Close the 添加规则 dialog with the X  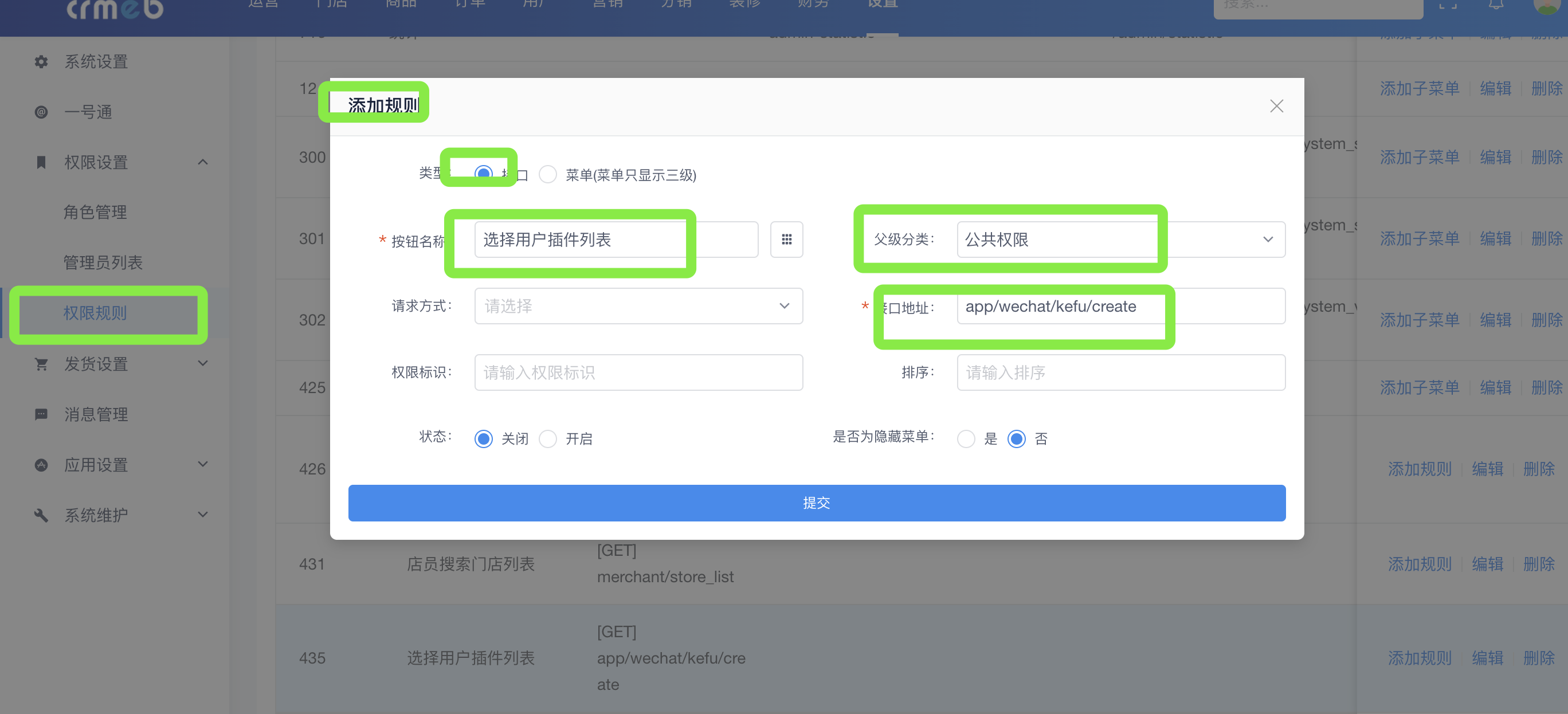point(1276,106)
